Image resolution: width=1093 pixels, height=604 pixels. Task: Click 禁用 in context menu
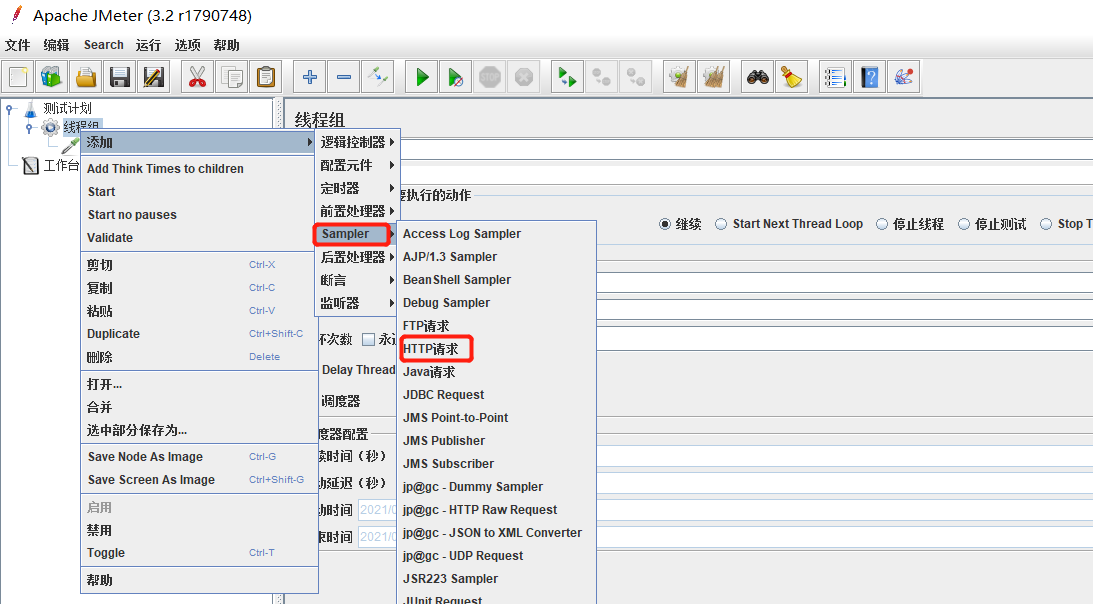[198, 530]
